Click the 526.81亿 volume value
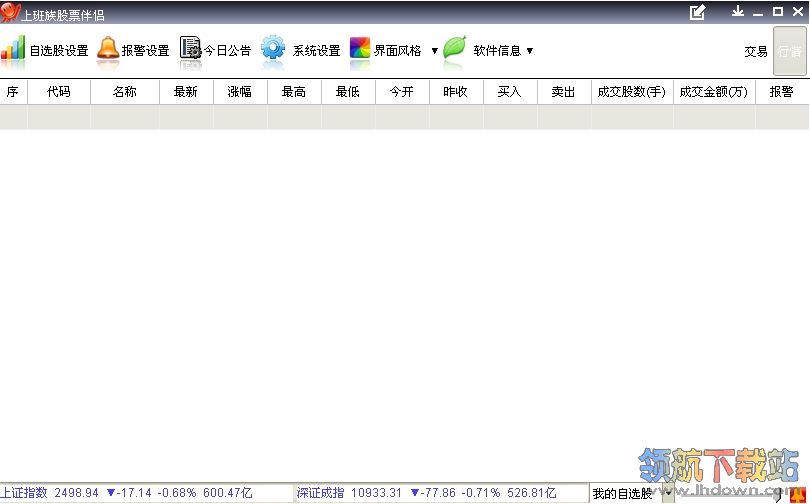810x504 pixels. point(532,493)
